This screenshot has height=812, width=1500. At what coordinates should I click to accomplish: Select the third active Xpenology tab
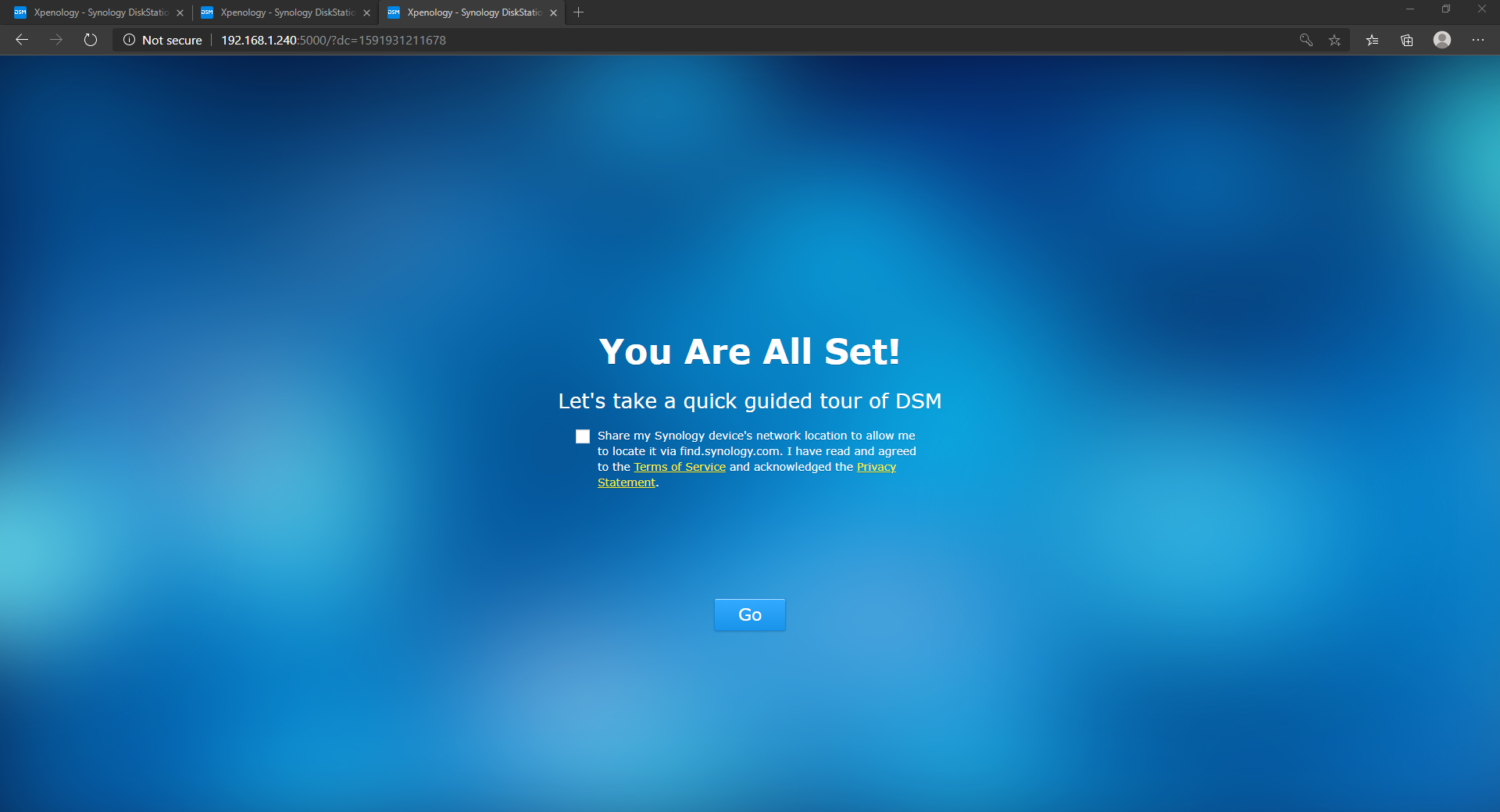(x=473, y=12)
